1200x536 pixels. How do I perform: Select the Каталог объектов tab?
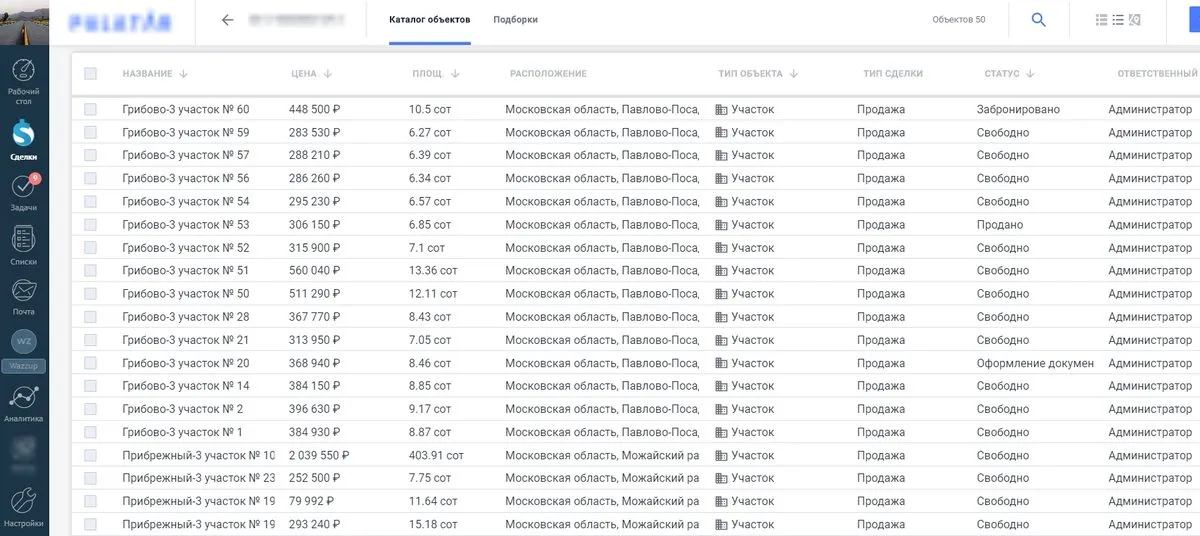(x=429, y=20)
